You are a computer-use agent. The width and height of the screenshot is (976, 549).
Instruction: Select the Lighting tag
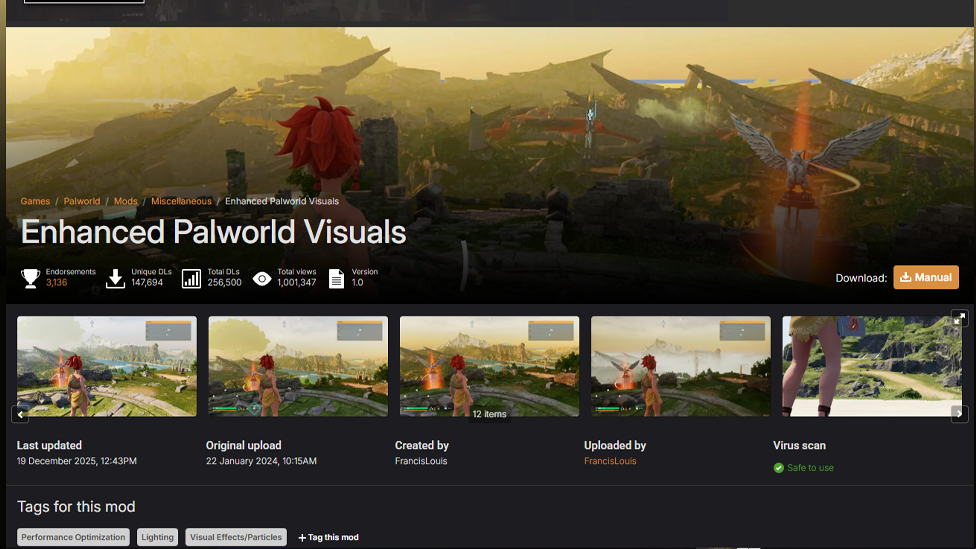(x=157, y=537)
